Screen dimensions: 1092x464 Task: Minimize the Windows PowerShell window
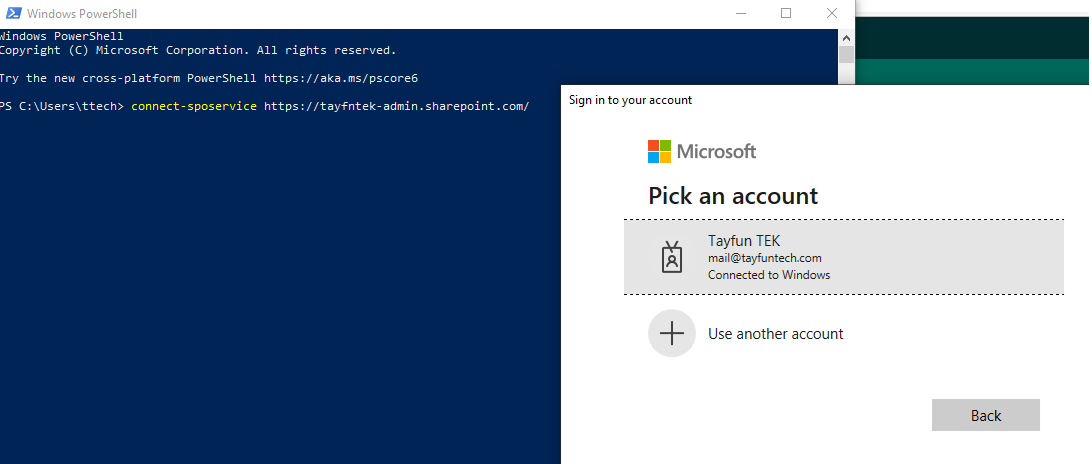click(x=740, y=13)
